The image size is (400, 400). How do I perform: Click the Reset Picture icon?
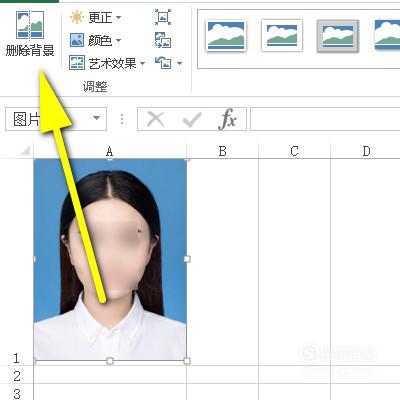(x=163, y=63)
